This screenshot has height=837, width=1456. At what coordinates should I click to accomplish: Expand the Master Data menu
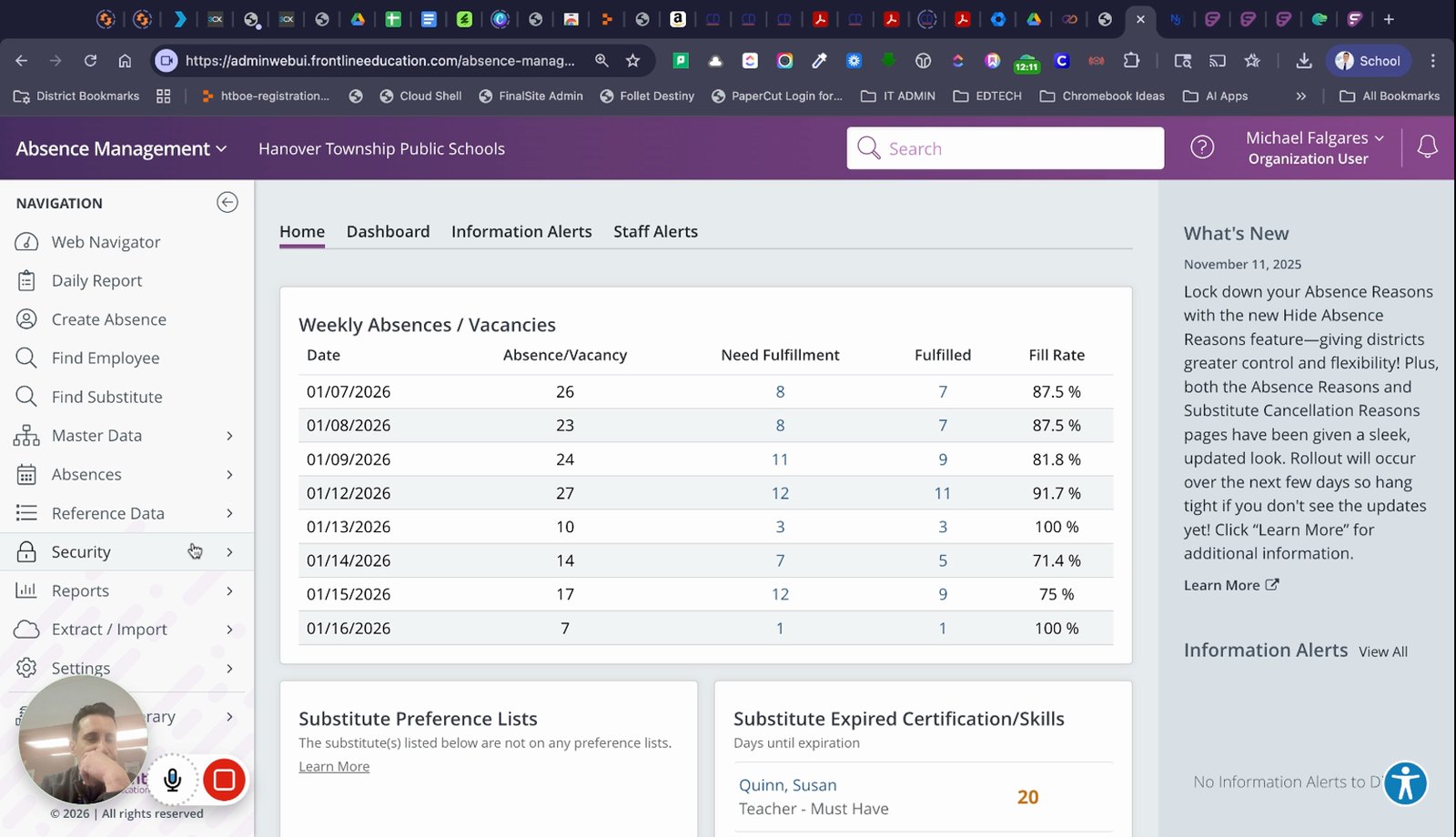(x=126, y=436)
